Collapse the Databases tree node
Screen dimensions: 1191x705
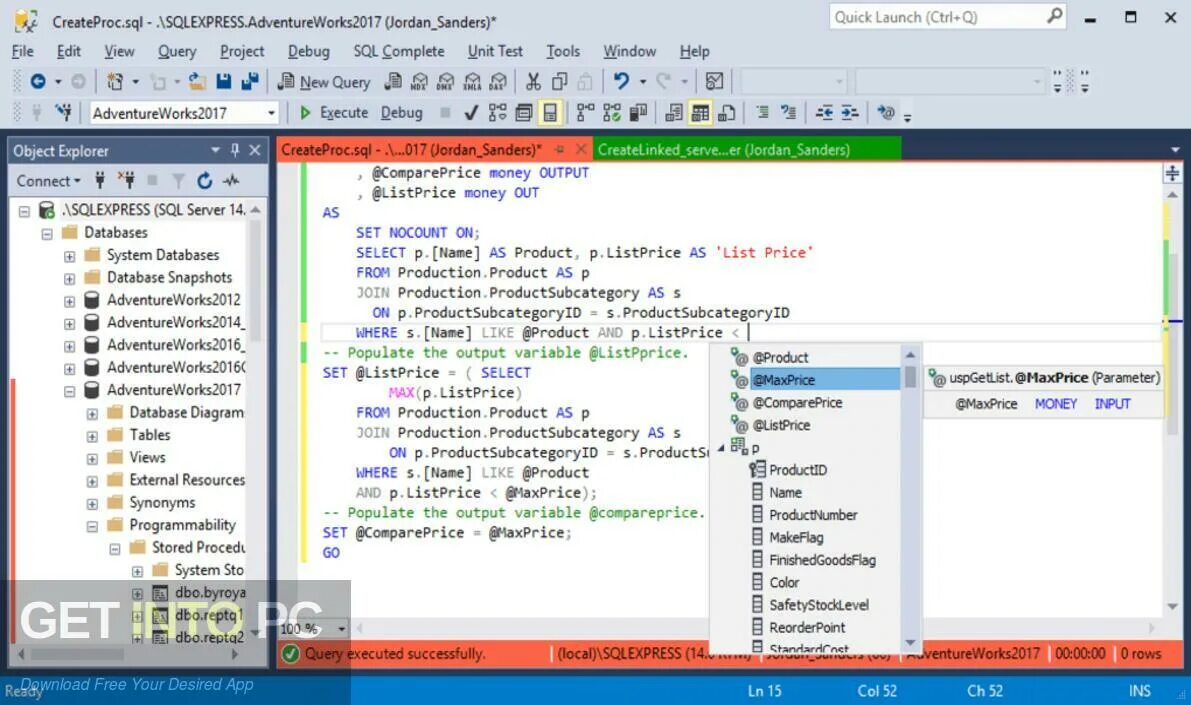click(x=47, y=233)
